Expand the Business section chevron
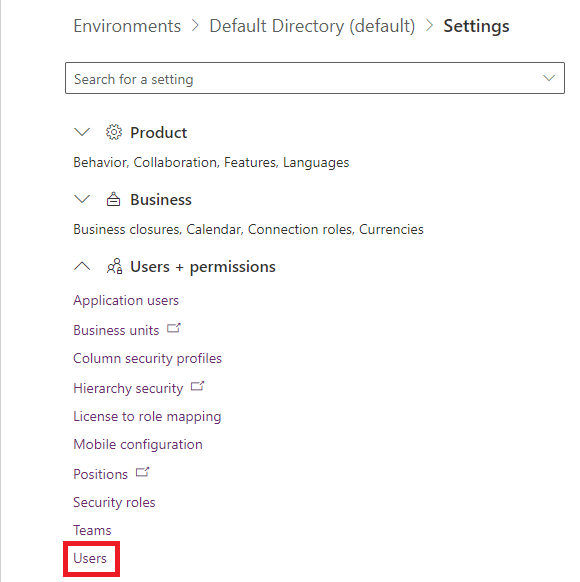 [x=82, y=199]
